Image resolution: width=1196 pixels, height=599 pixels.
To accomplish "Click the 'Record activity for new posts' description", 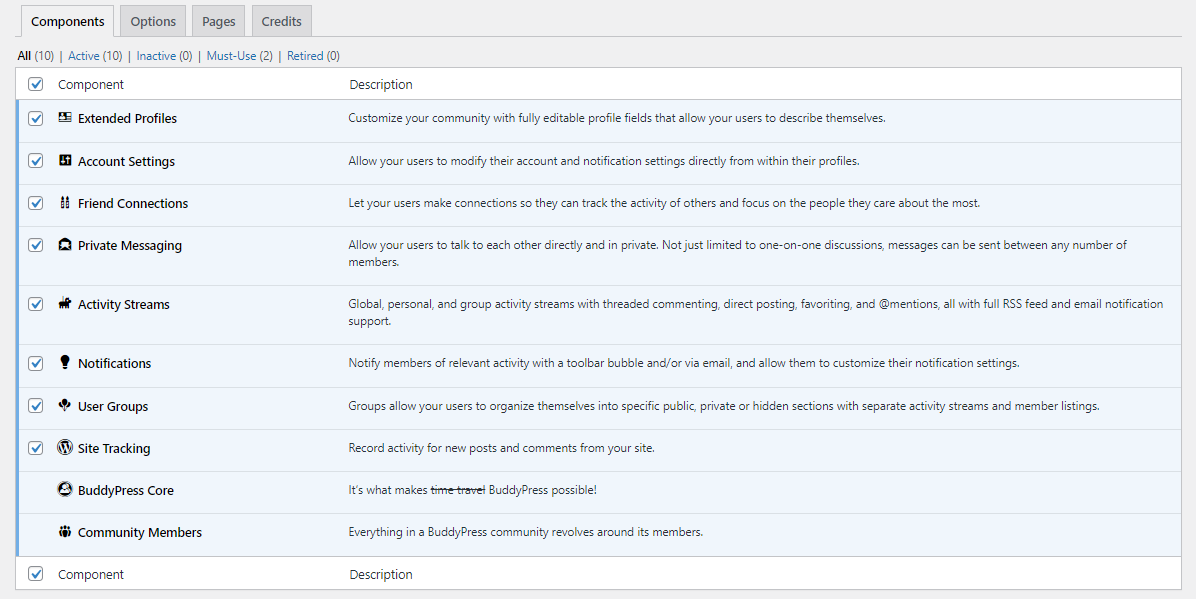I will pos(501,448).
